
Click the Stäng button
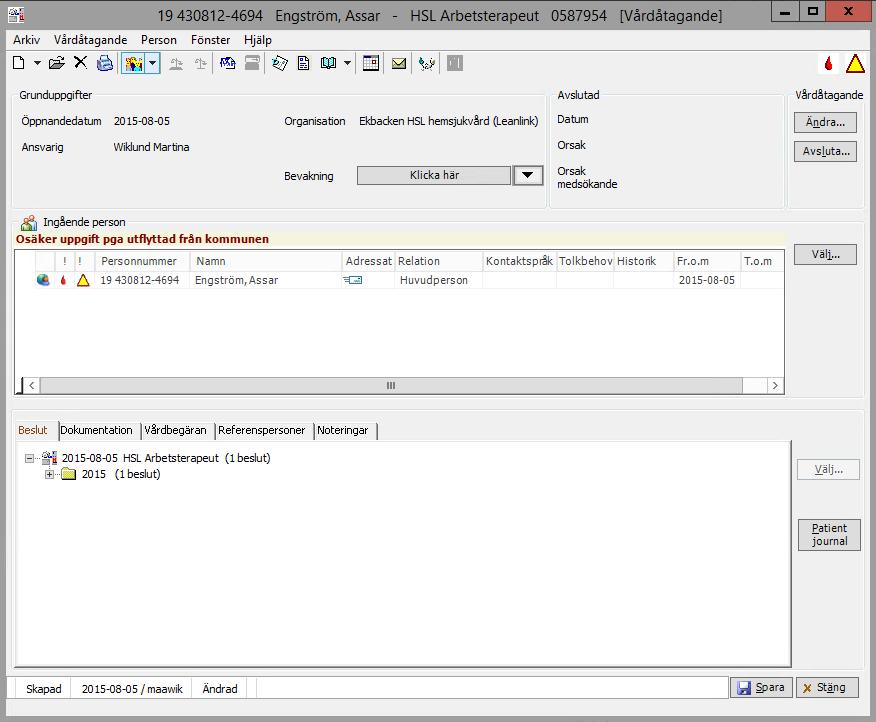click(827, 687)
